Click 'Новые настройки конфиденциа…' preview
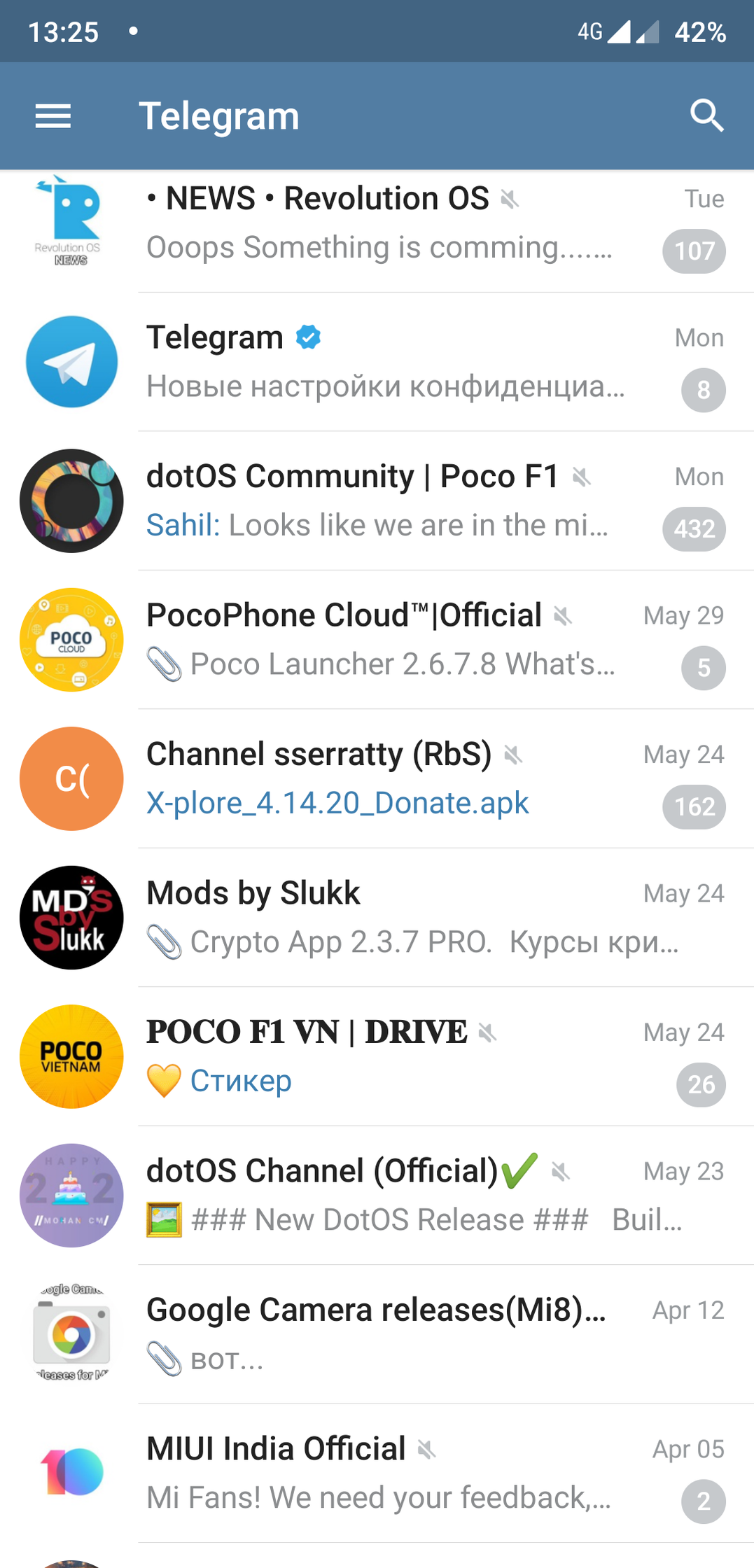The width and height of the screenshot is (754, 1568). [x=386, y=386]
